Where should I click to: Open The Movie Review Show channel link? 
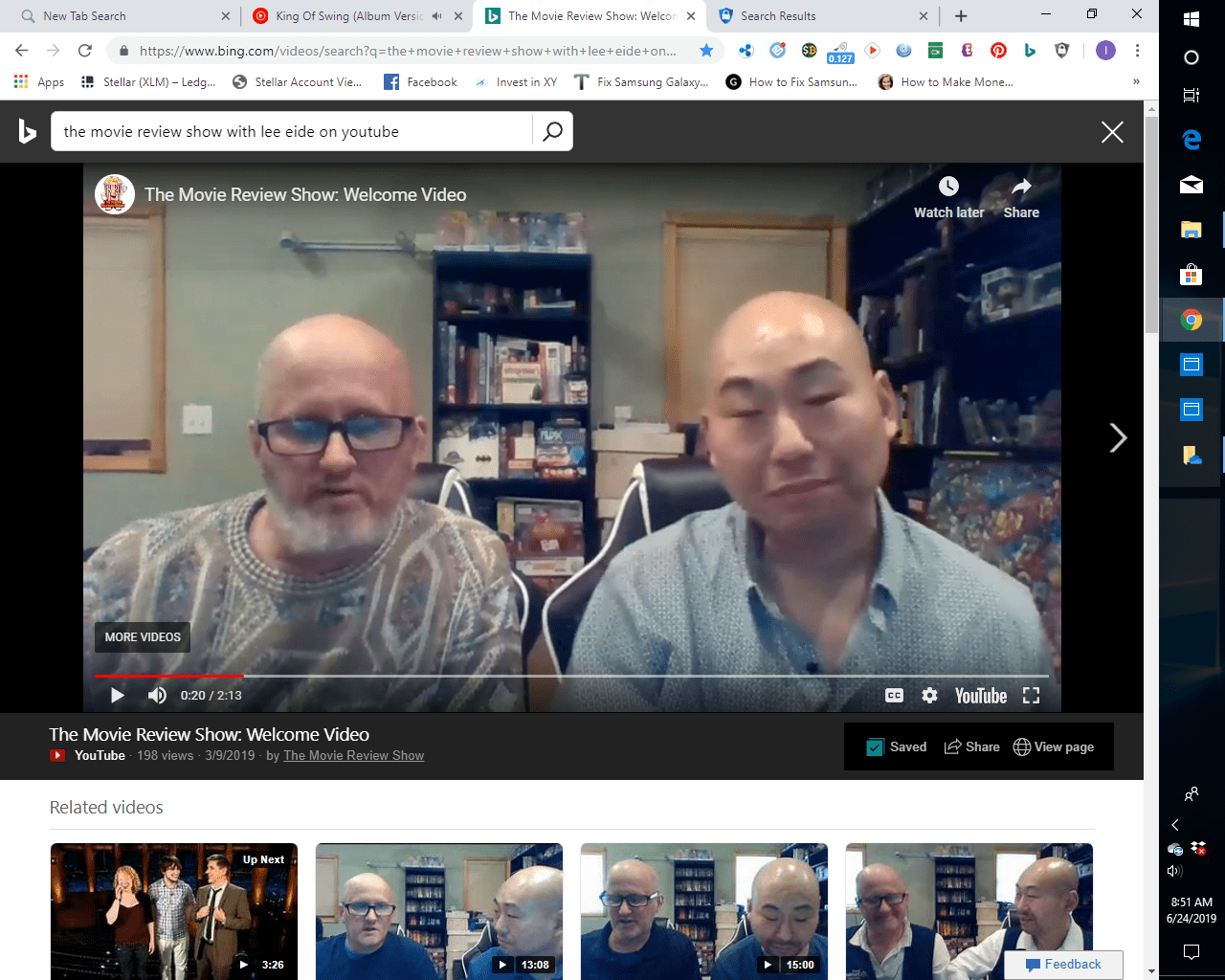click(353, 756)
